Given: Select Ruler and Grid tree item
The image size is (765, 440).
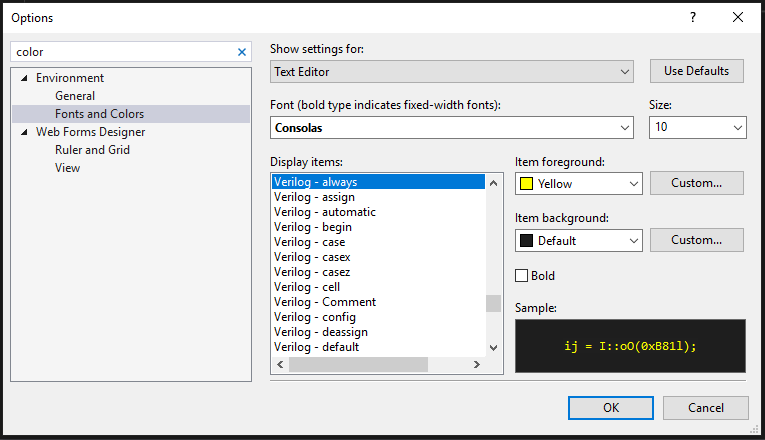Looking at the screenshot, I should 92,150.
